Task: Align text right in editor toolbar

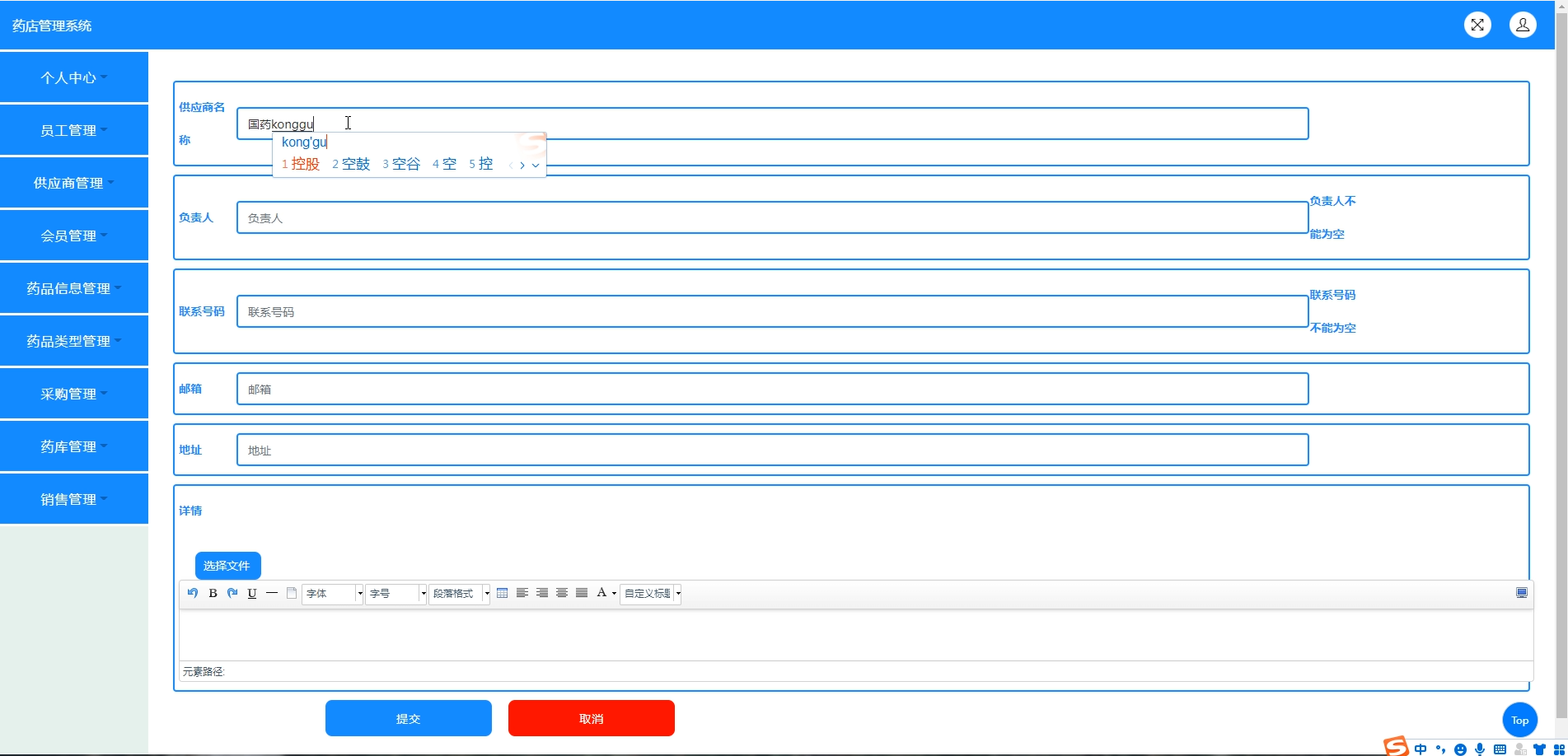Action: coord(542,593)
